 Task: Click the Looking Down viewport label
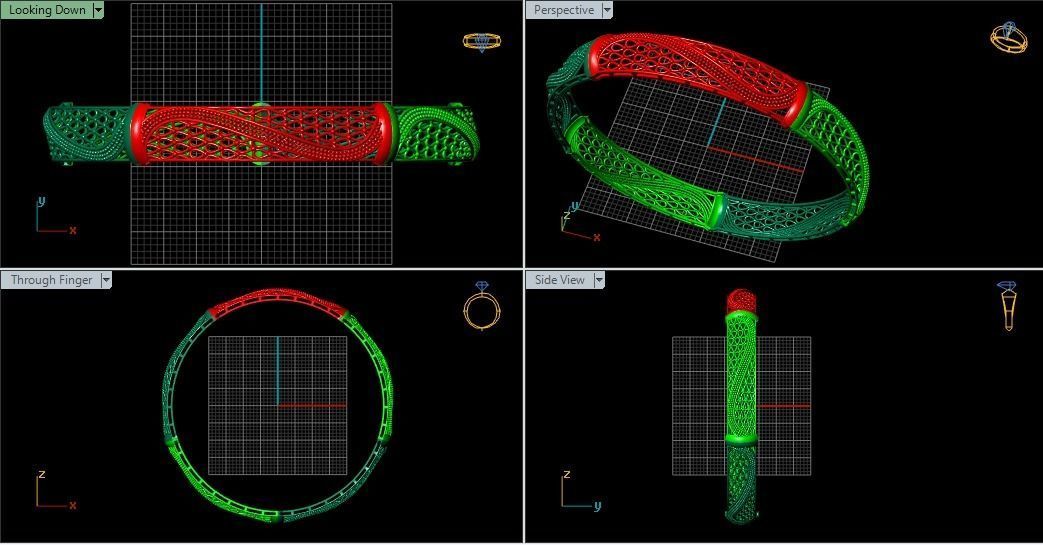[x=47, y=10]
